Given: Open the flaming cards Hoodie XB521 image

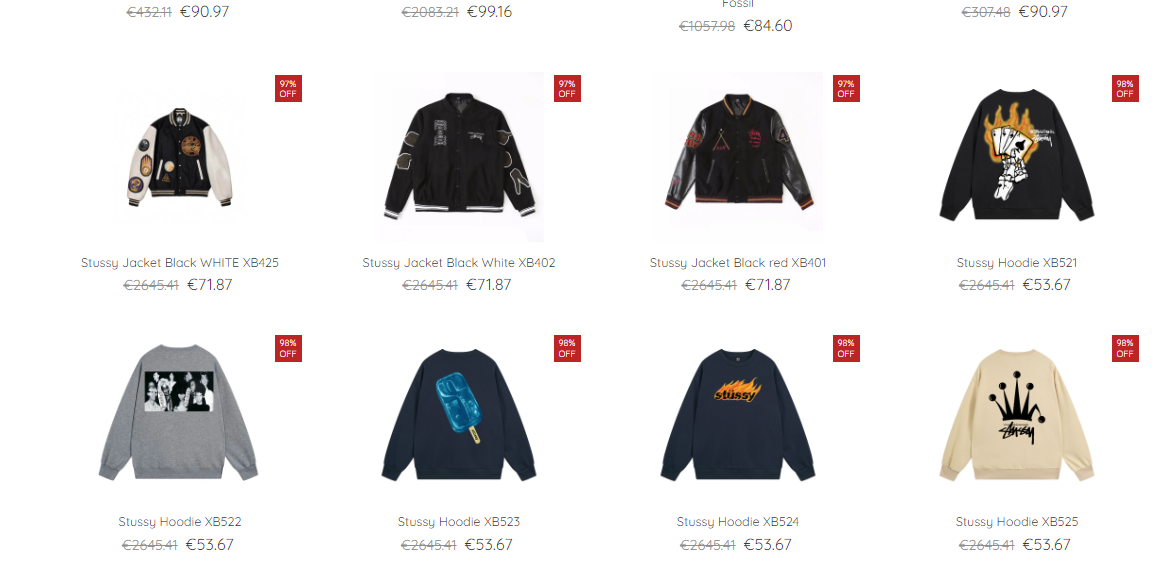Looking at the screenshot, I should pos(1017,157).
